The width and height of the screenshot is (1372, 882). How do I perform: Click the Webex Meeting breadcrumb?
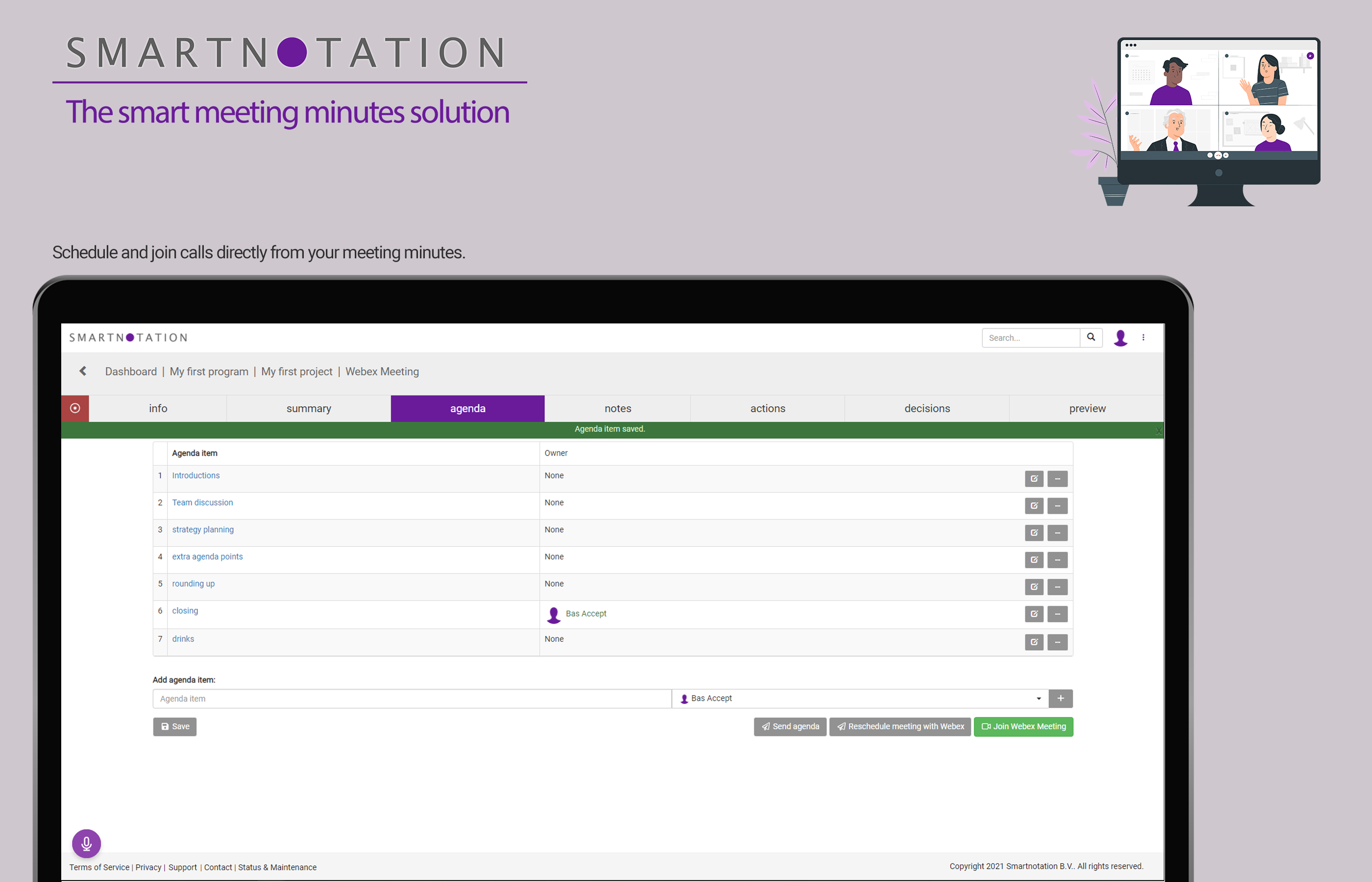click(x=382, y=371)
